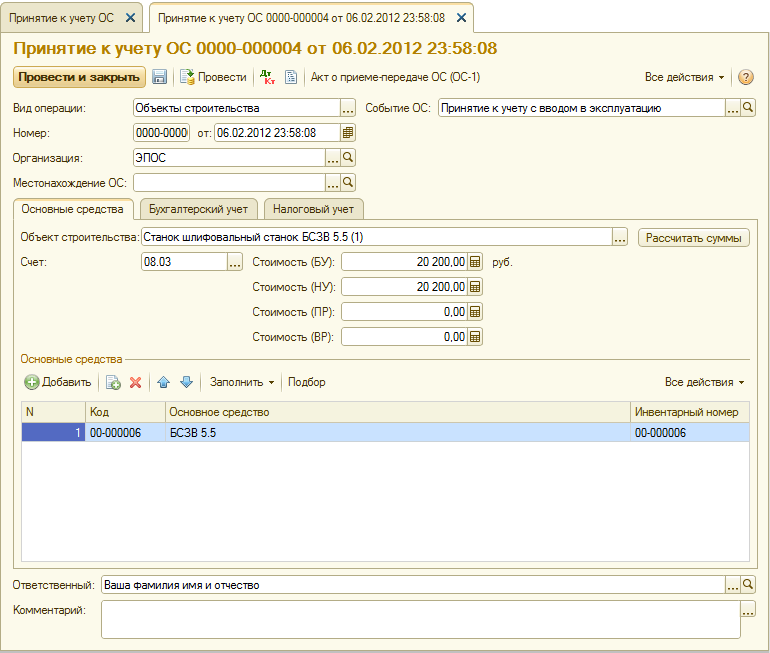Expand the Заполнить dropdown
Viewport: 770px width, 653px height.
(x=241, y=382)
